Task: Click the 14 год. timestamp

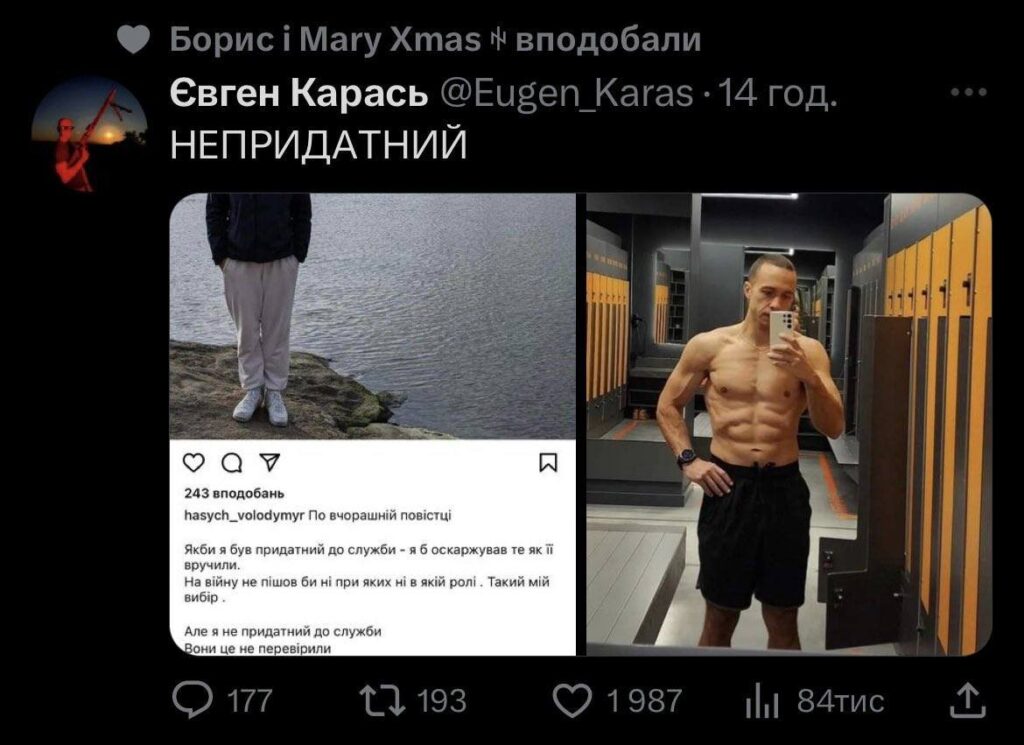Action: click(777, 93)
